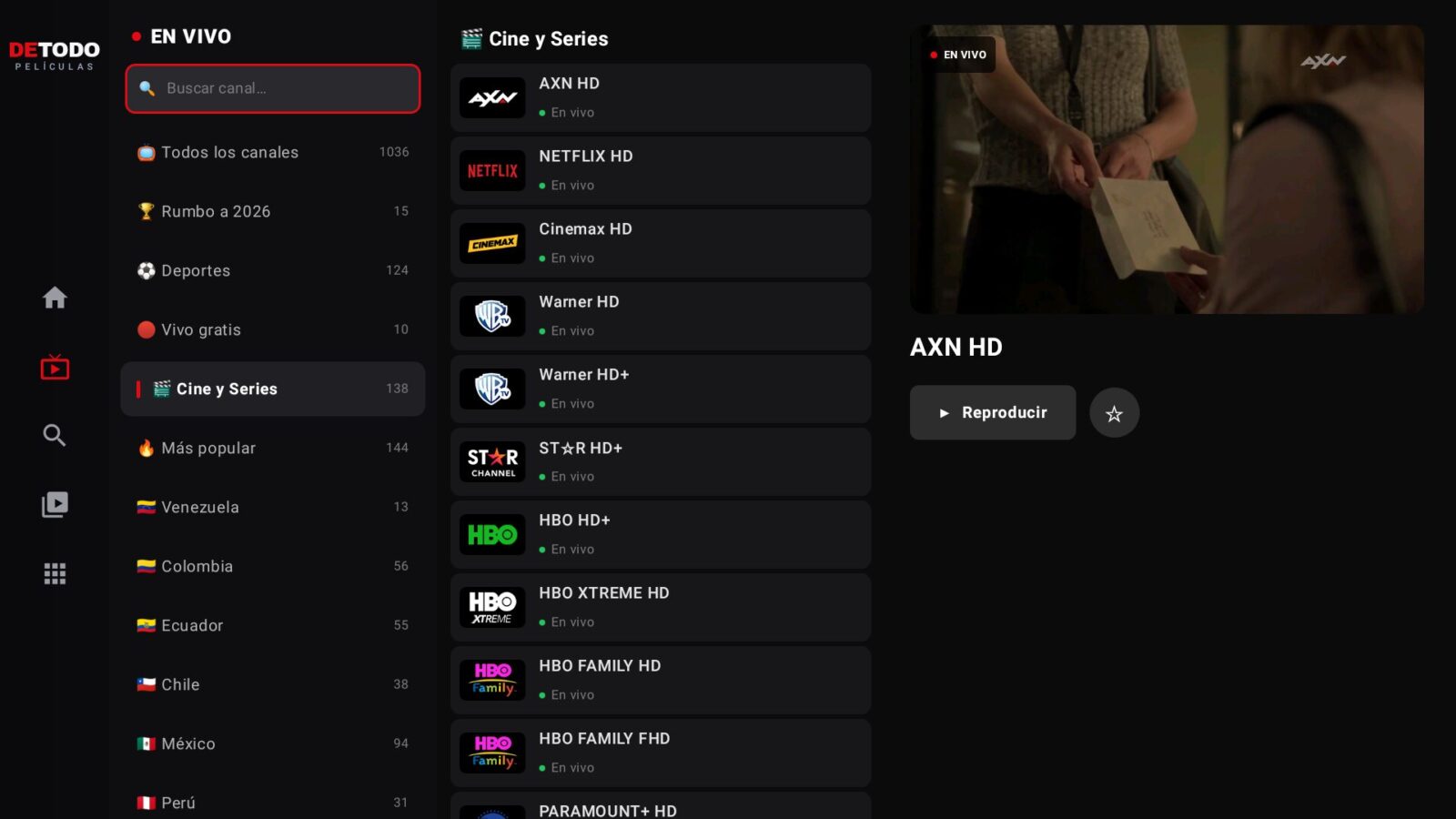Select the Cine y Series category
1456x819 pixels.
(x=273, y=389)
